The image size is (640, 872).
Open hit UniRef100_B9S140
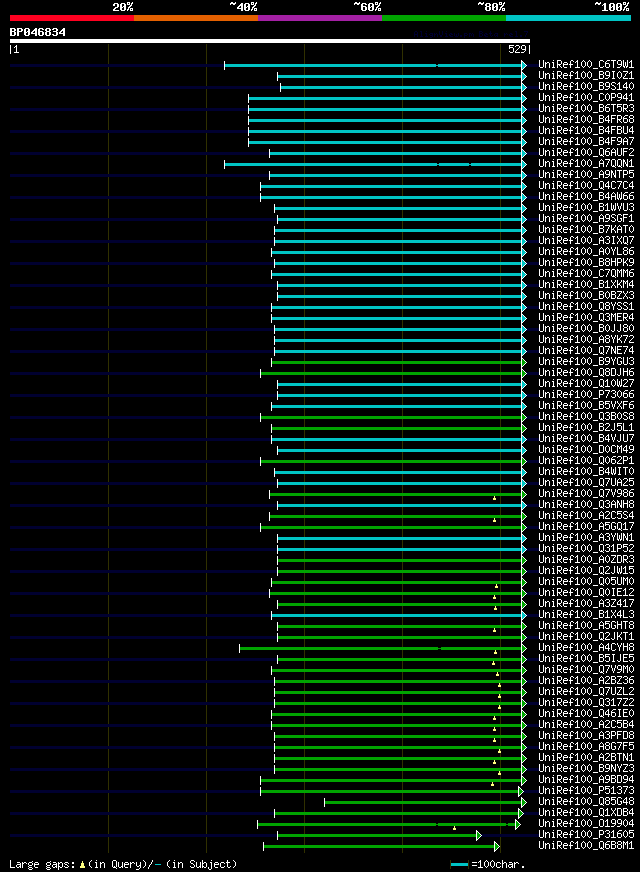pyautogui.click(x=586, y=87)
